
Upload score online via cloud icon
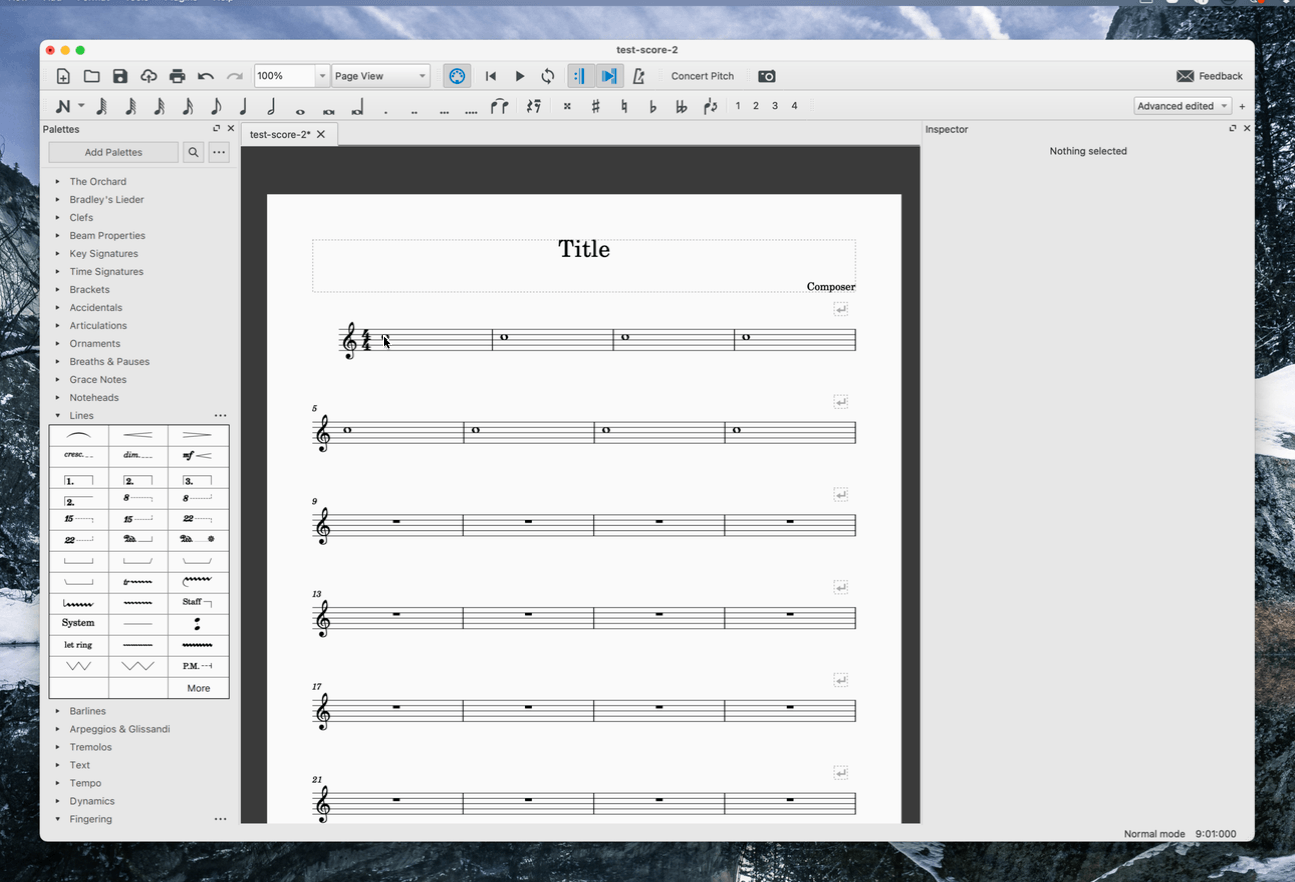click(148, 76)
